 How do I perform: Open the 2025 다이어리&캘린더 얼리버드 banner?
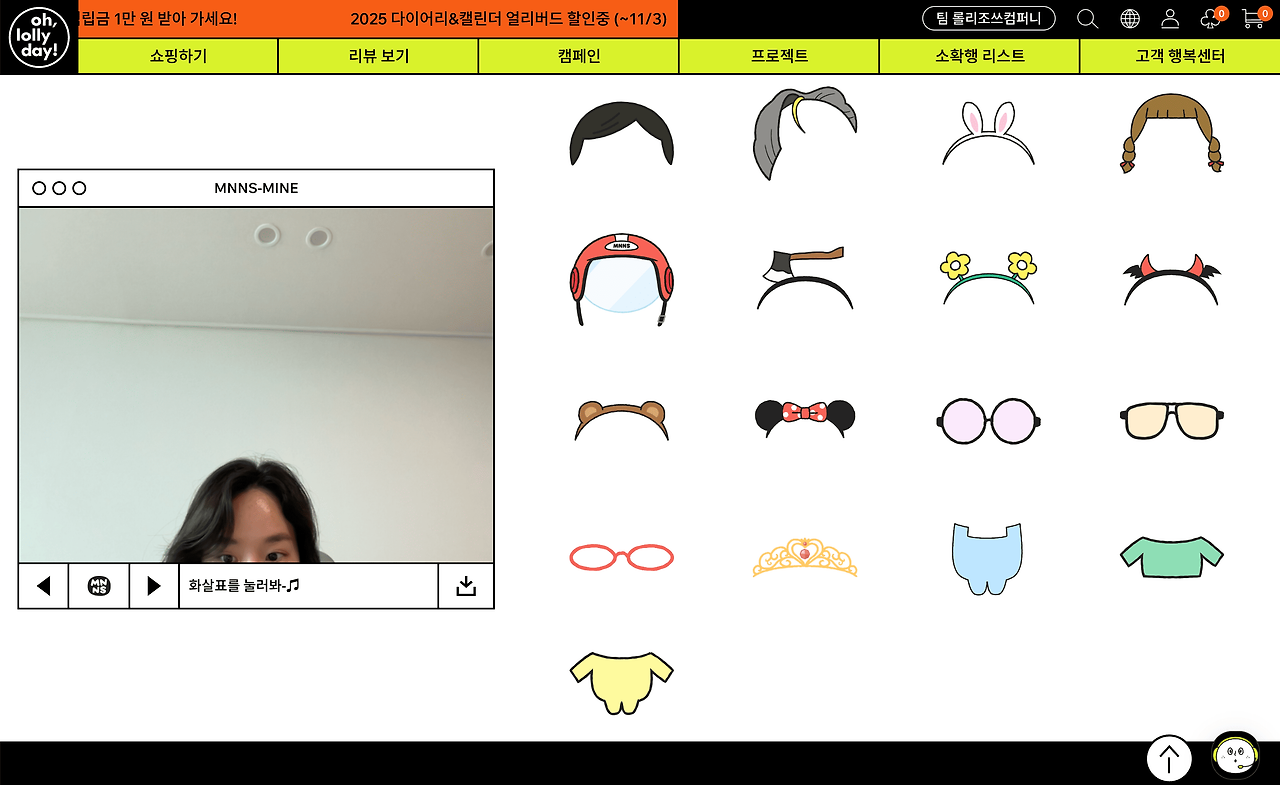[508, 18]
